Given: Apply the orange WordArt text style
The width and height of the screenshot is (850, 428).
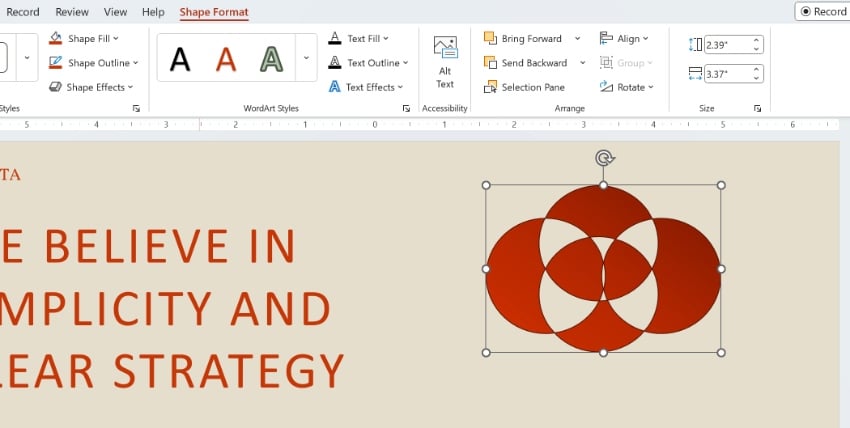Looking at the screenshot, I should coord(227,60).
